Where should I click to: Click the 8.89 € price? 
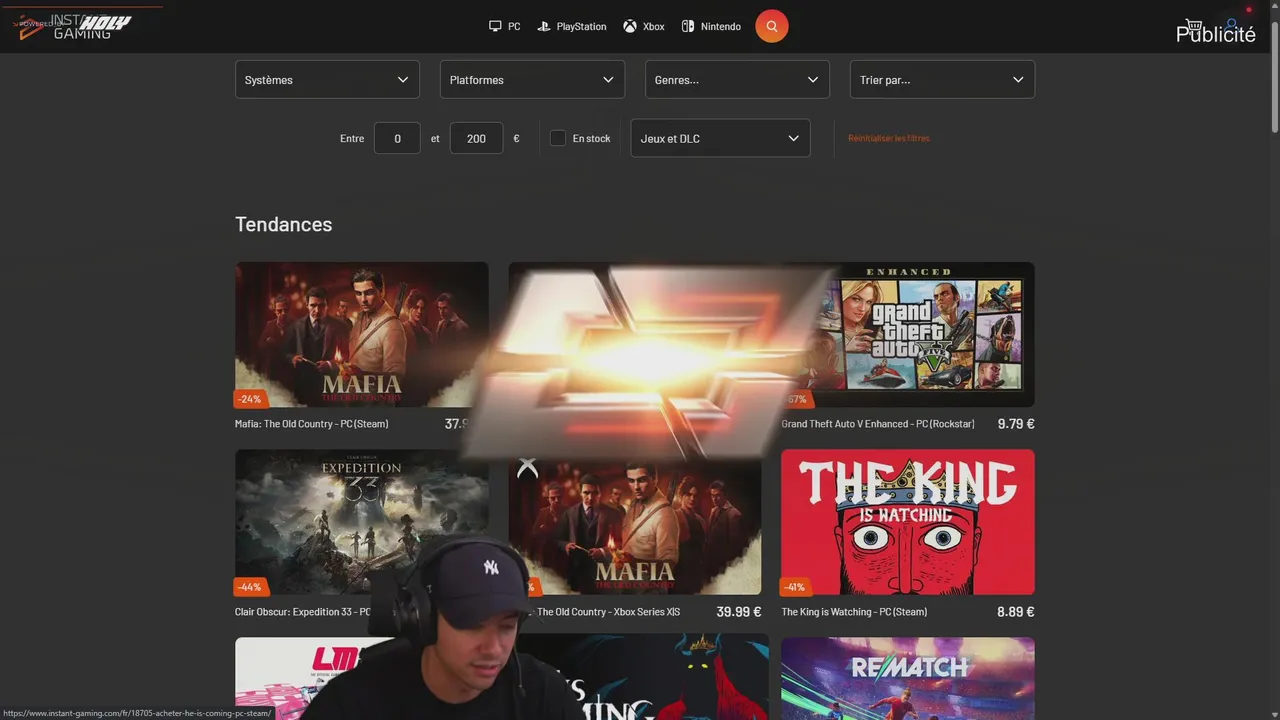(1016, 612)
